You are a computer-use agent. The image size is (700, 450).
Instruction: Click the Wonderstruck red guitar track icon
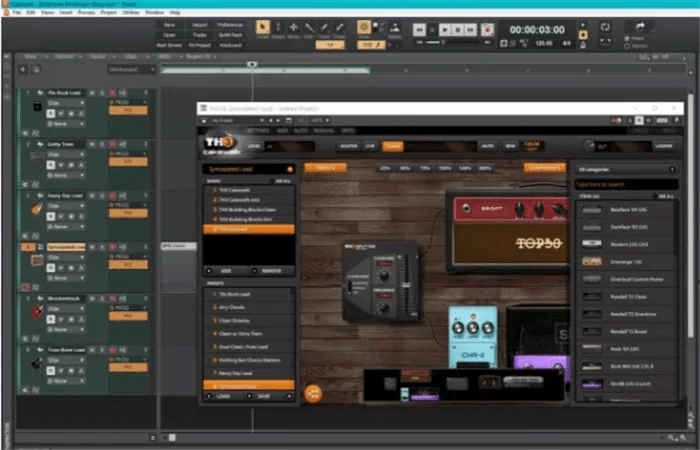click(x=37, y=312)
